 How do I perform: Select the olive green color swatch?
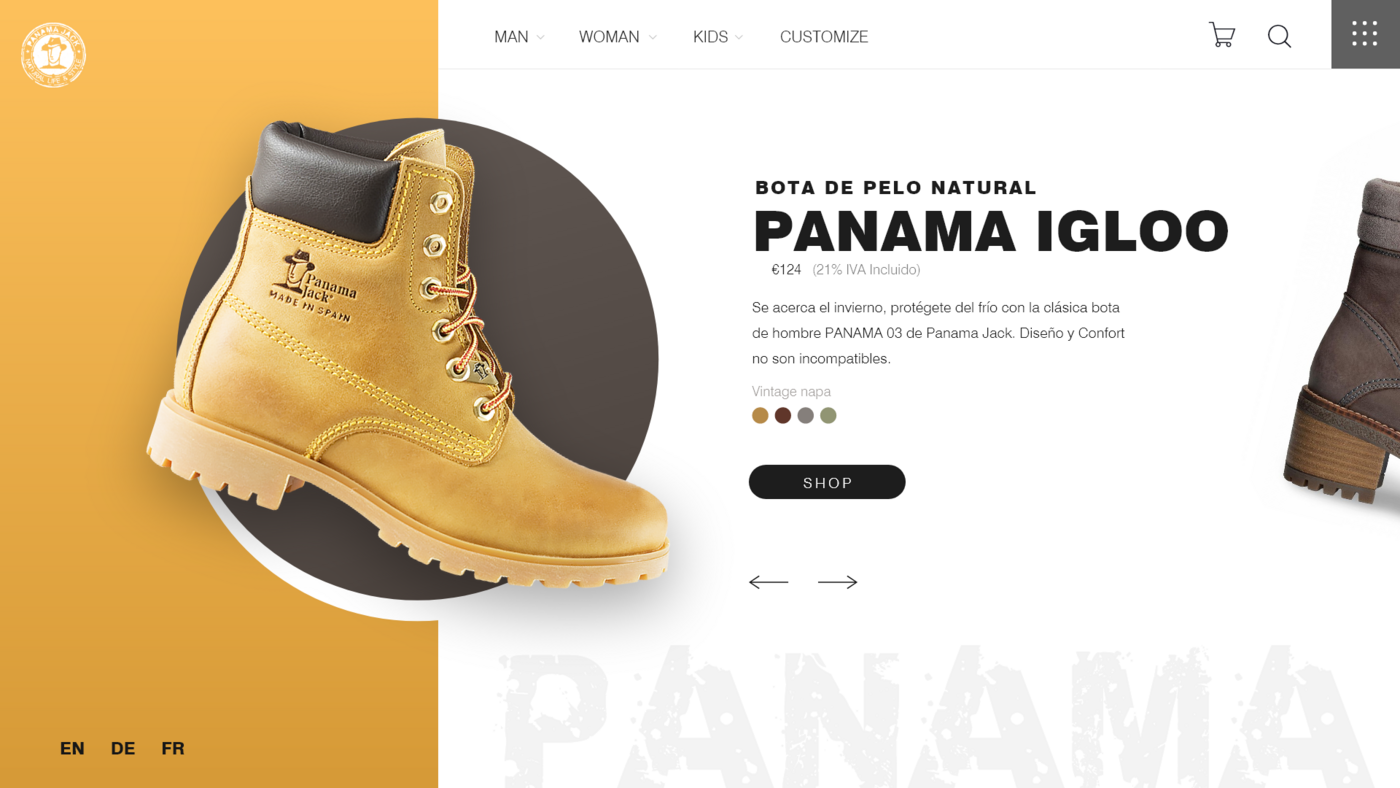(x=828, y=415)
